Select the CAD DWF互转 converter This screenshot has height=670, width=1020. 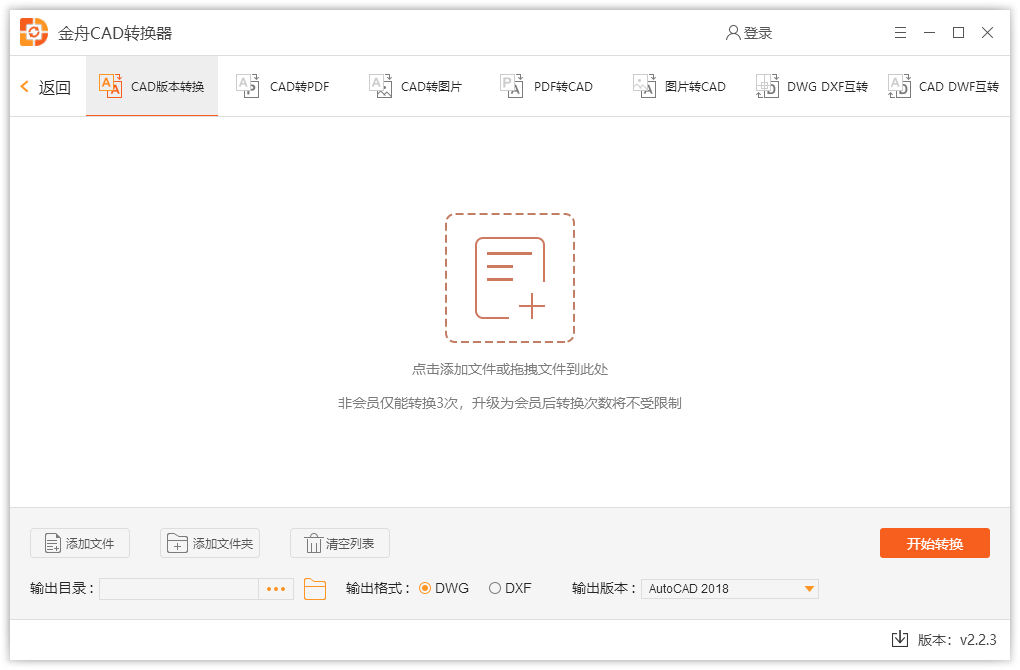click(x=941, y=86)
